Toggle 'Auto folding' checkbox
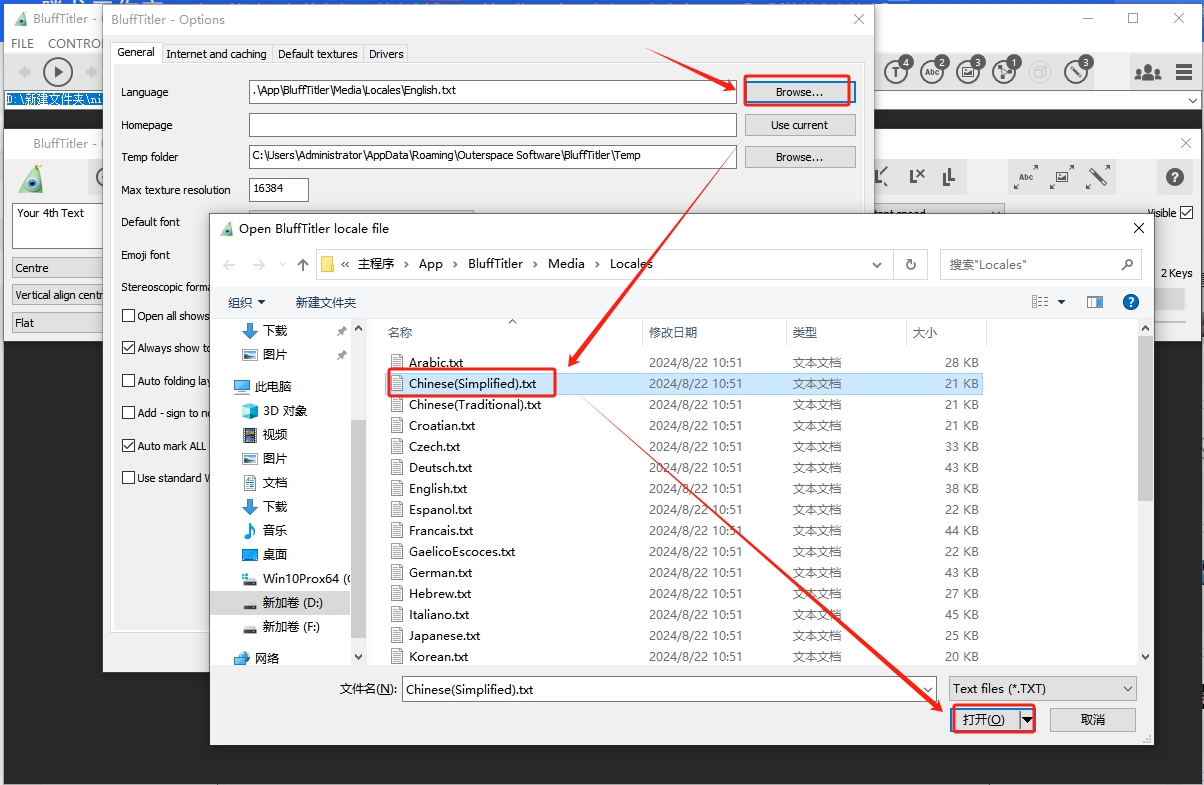Screen dimensions: 1204x785 click(128, 381)
